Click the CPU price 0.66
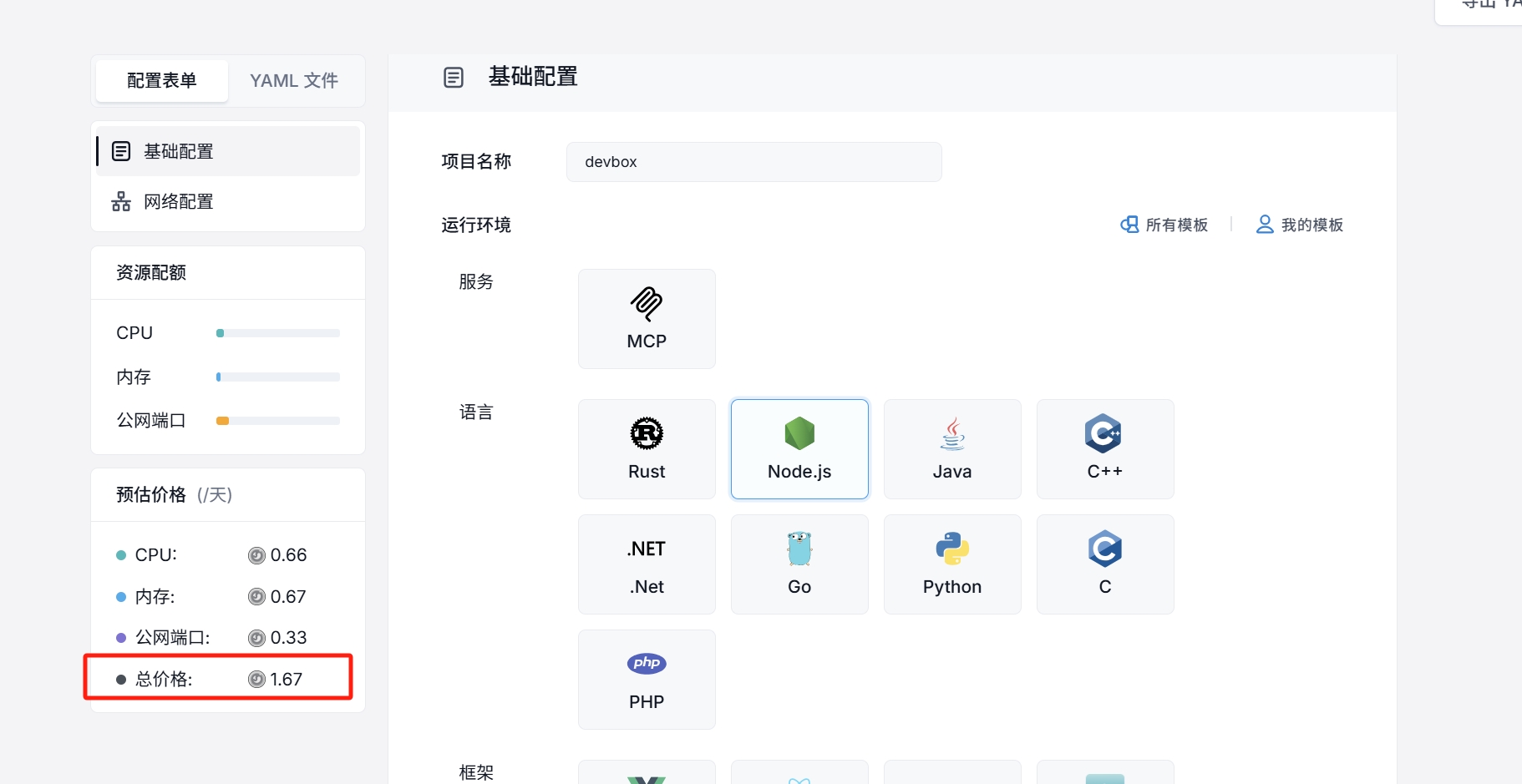 (289, 555)
